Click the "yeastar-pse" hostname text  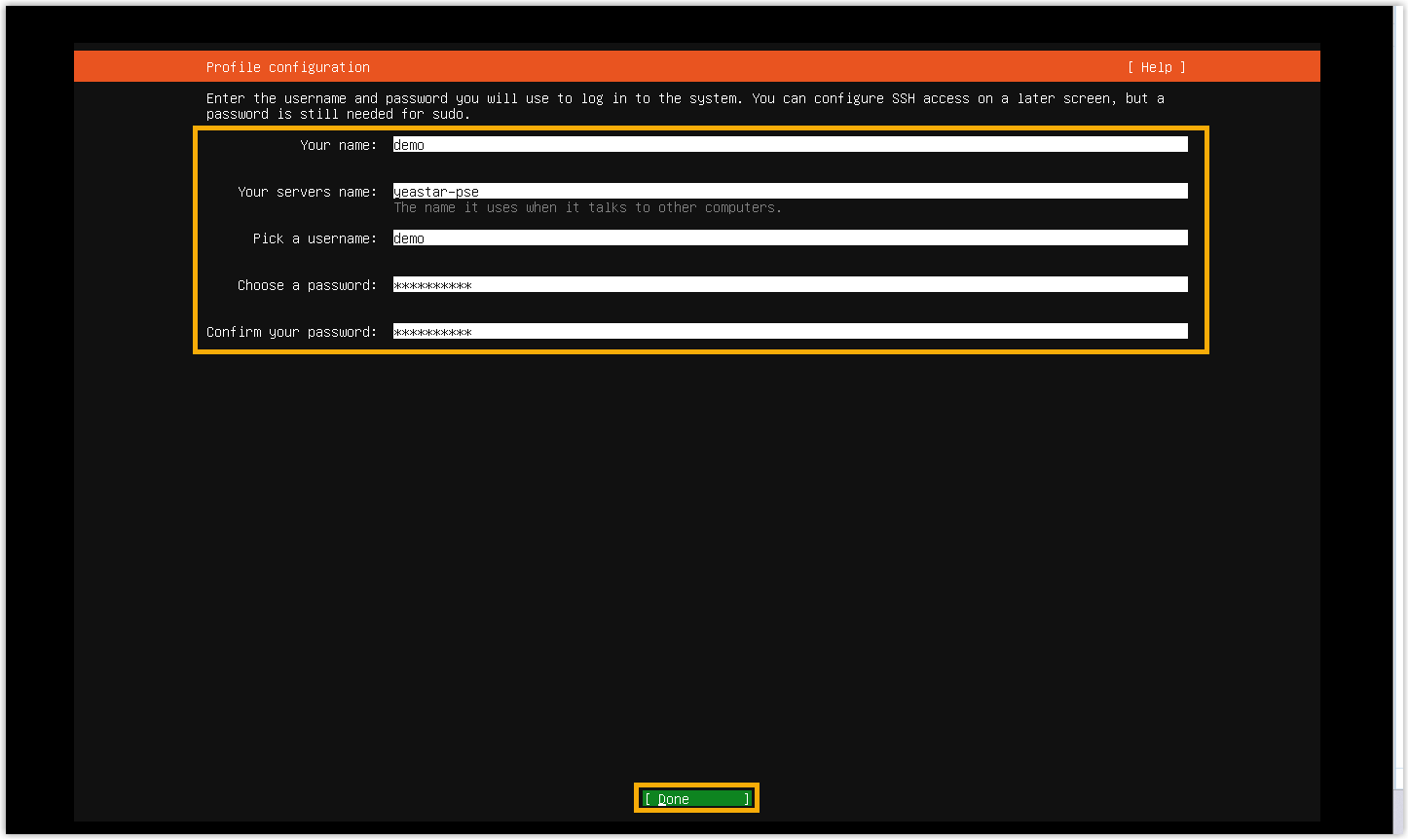point(436,192)
